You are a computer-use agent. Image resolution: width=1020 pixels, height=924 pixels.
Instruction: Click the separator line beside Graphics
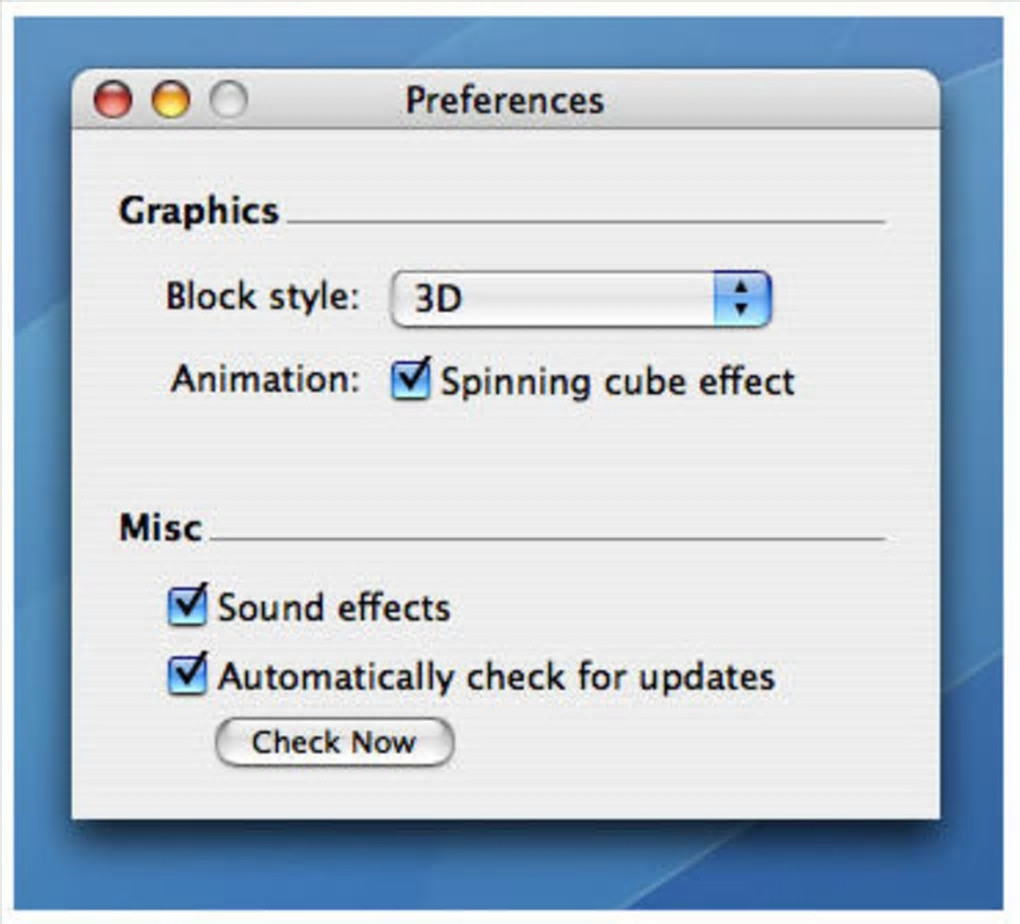585,221
